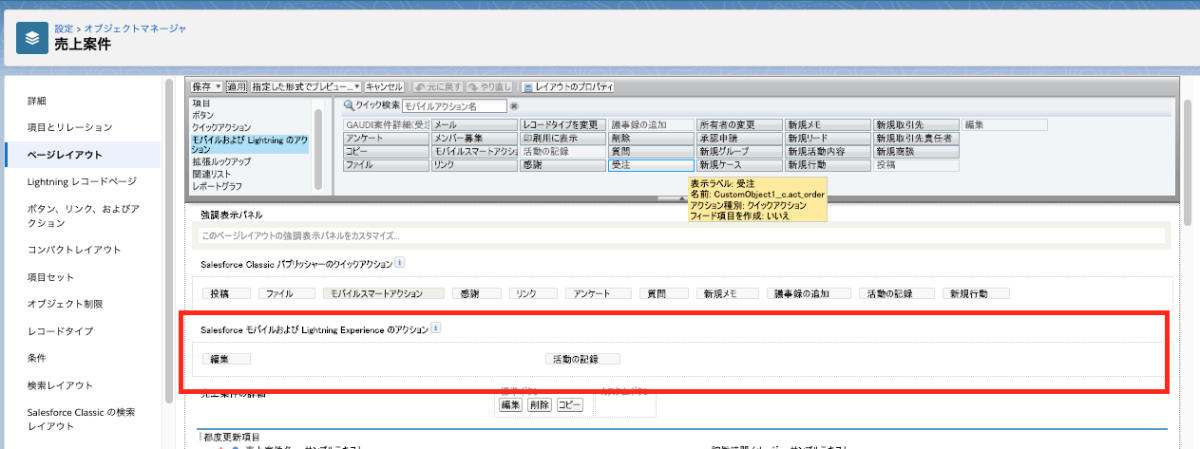1200x449 pixels.
Task: Click the やり直し redo button
Action: click(489, 87)
